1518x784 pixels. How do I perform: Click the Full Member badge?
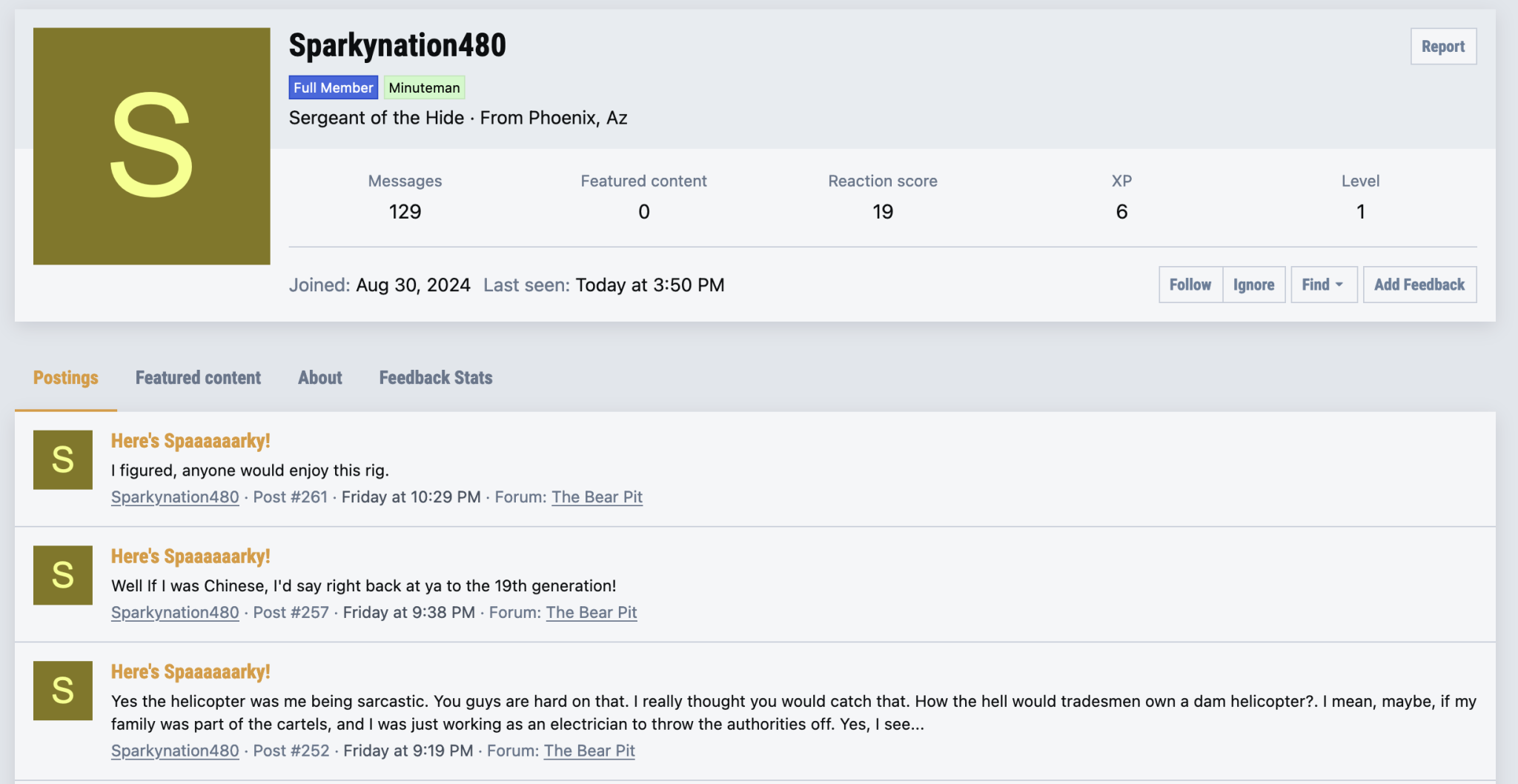pos(333,87)
